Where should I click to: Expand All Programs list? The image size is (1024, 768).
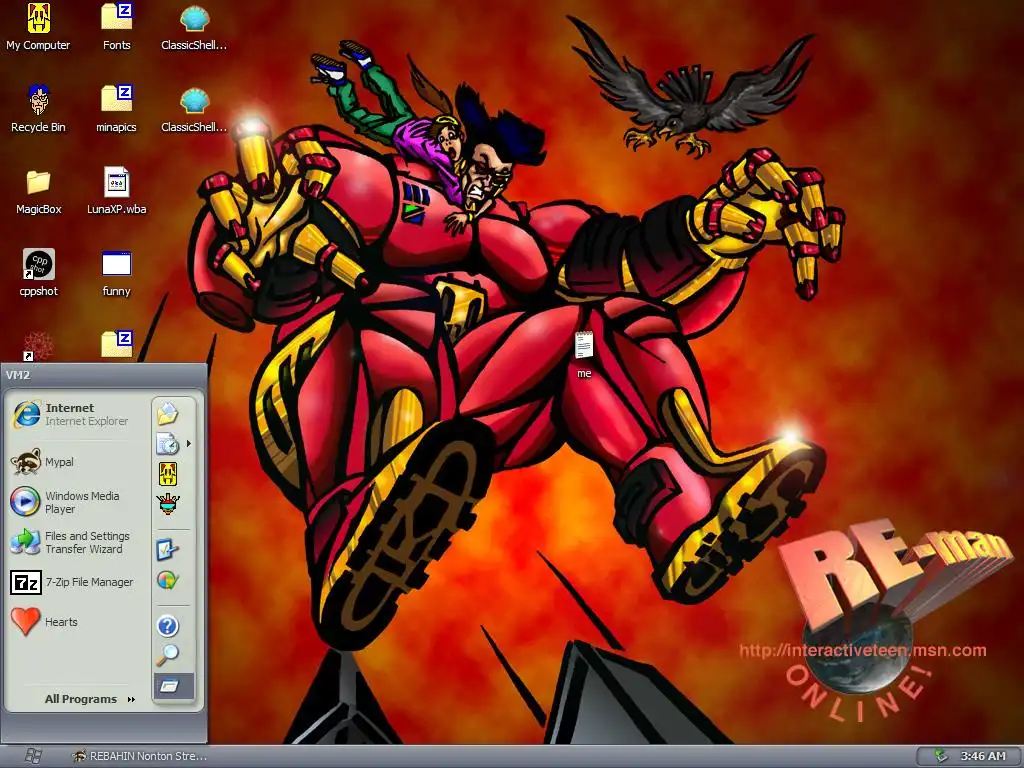[89, 699]
